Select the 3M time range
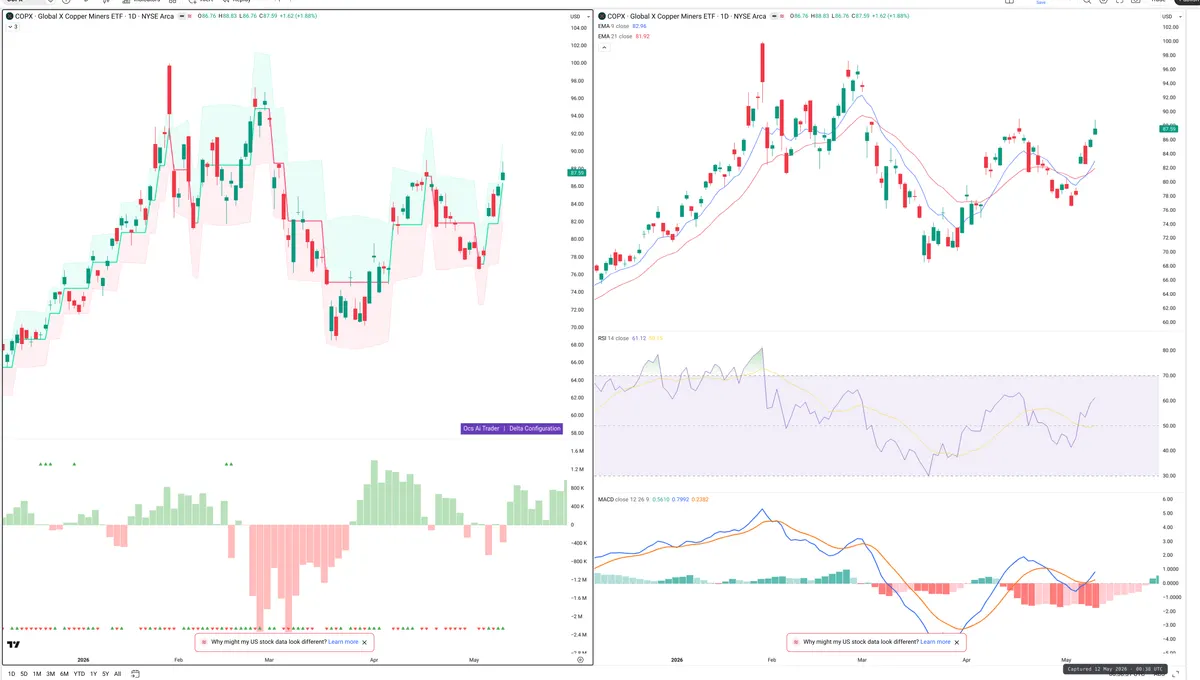The width and height of the screenshot is (1200, 680). click(x=50, y=674)
